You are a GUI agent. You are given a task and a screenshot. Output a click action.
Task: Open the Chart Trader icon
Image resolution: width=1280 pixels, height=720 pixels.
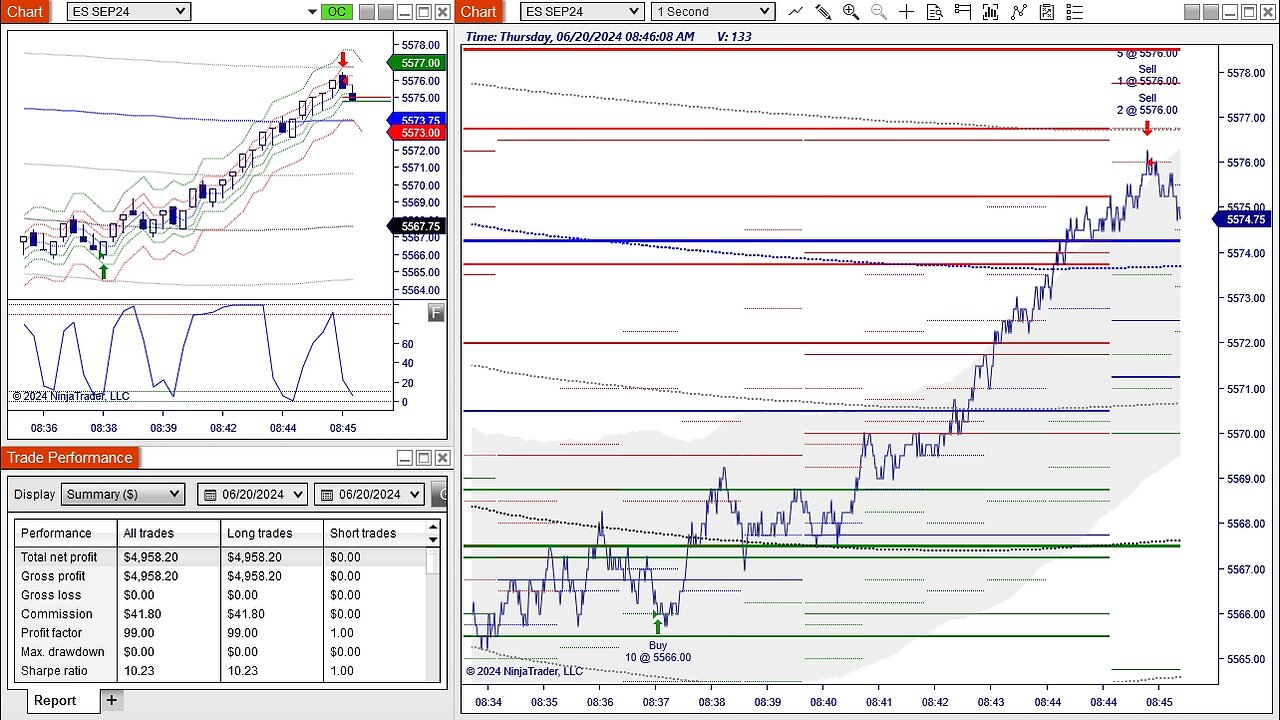click(x=962, y=12)
